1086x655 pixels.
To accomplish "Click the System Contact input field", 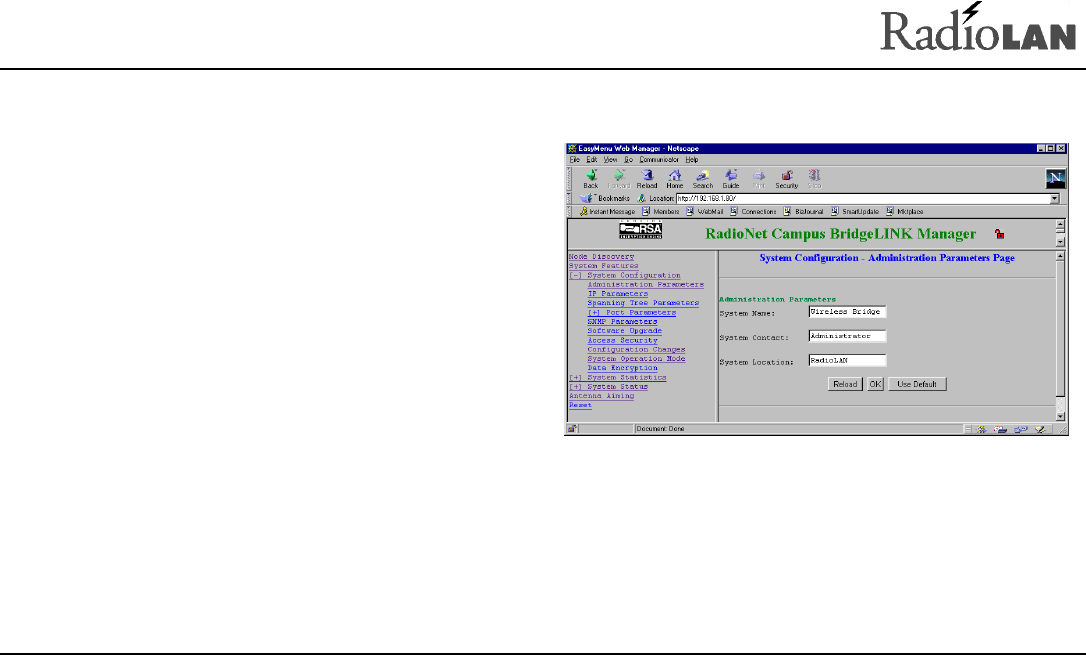I will click(847, 337).
